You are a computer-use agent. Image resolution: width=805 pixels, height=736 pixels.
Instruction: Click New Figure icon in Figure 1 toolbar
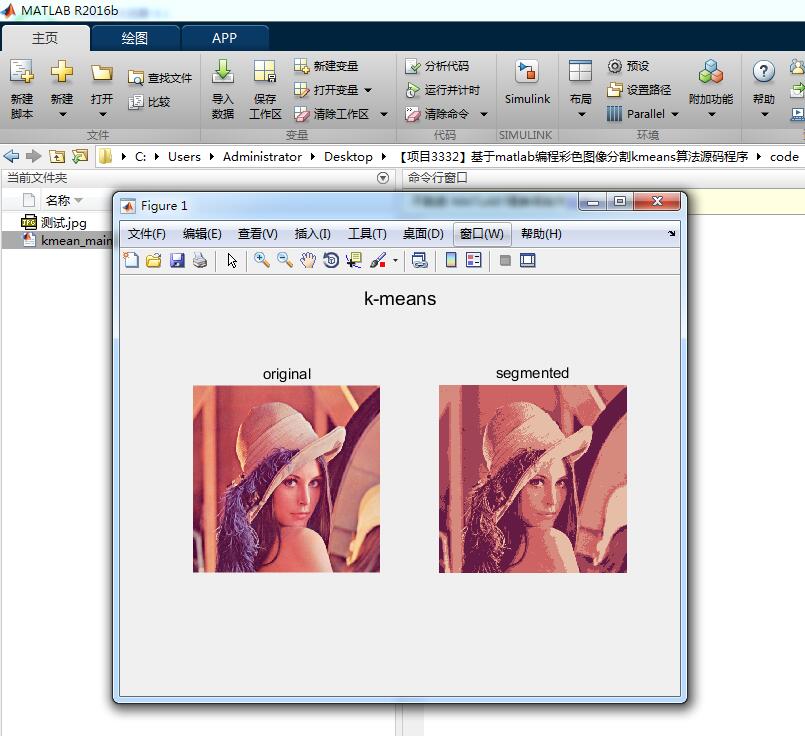pyautogui.click(x=131, y=260)
